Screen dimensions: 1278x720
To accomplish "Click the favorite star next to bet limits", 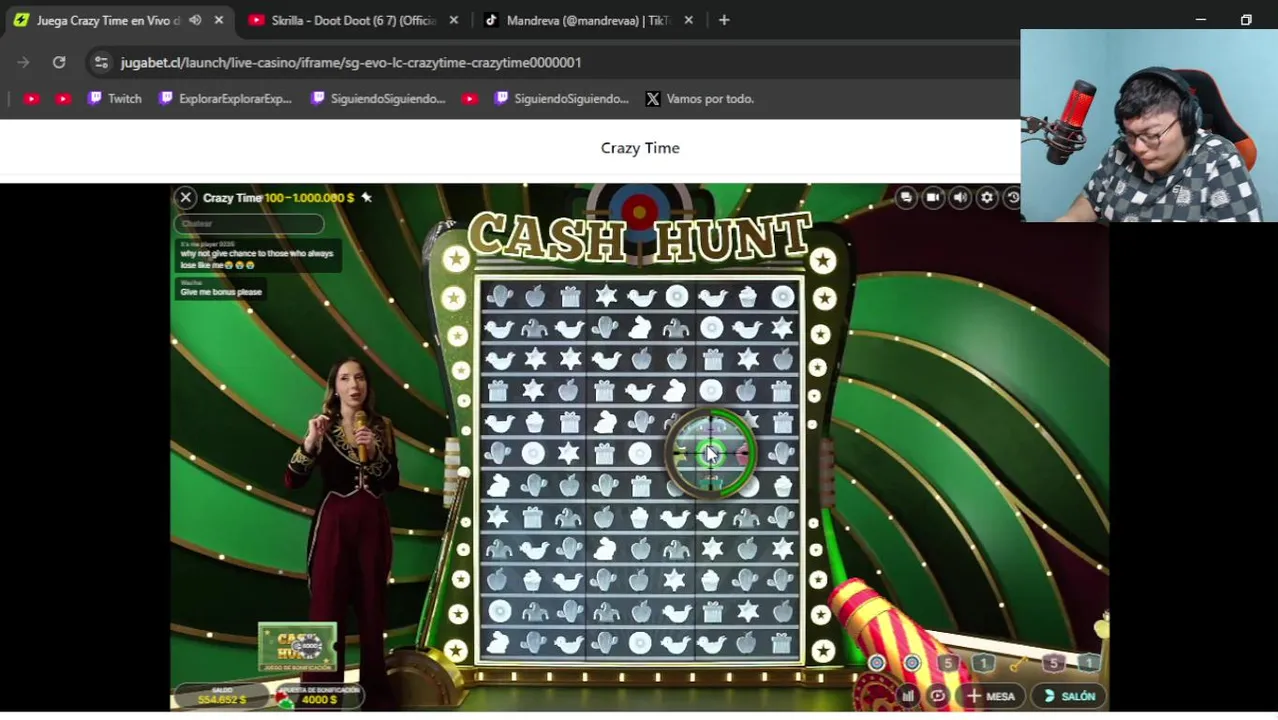I will (366, 198).
